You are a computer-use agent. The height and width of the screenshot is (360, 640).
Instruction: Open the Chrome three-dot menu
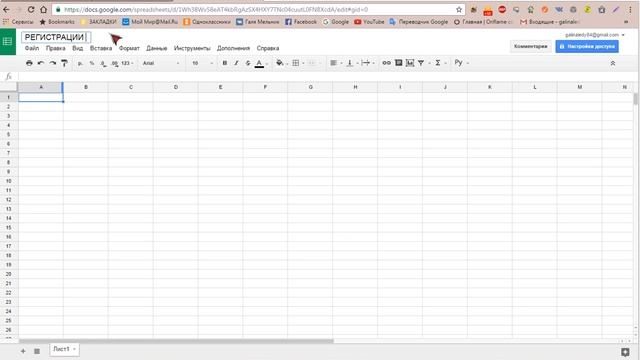pyautogui.click(x=630, y=9)
